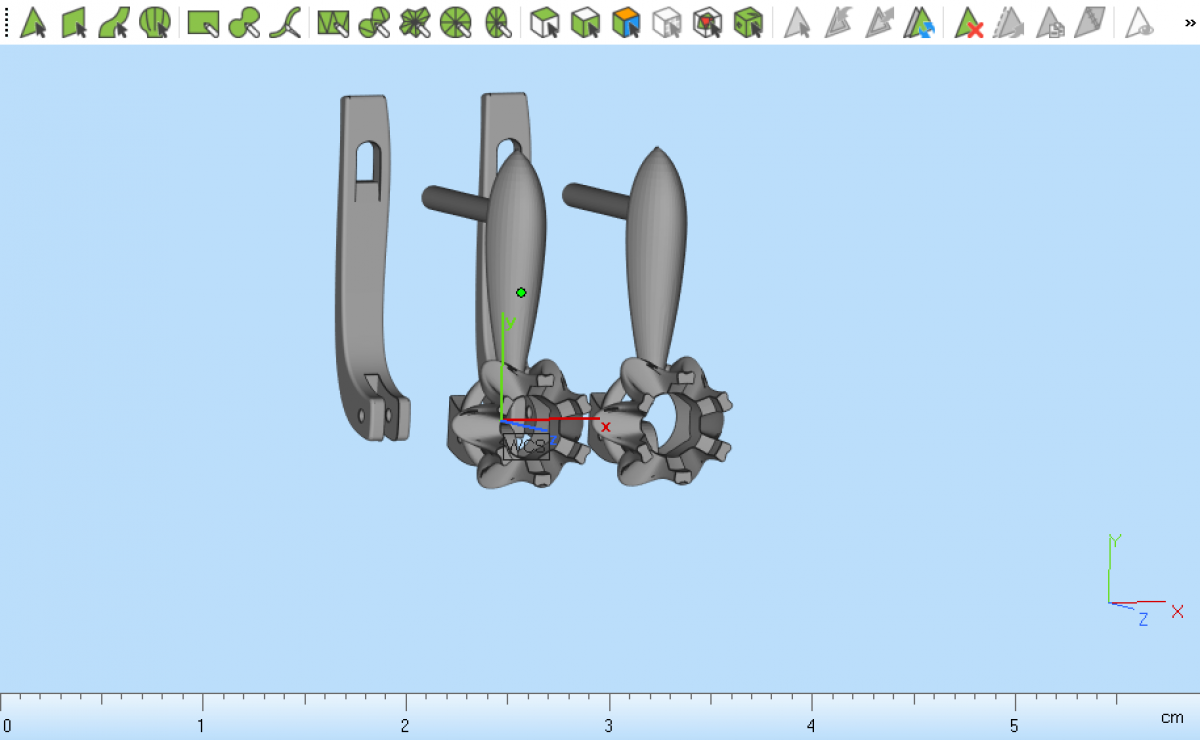Image resolution: width=1200 pixels, height=740 pixels.
Task: Select the curved-line brush marking tool
Action: click(285, 22)
